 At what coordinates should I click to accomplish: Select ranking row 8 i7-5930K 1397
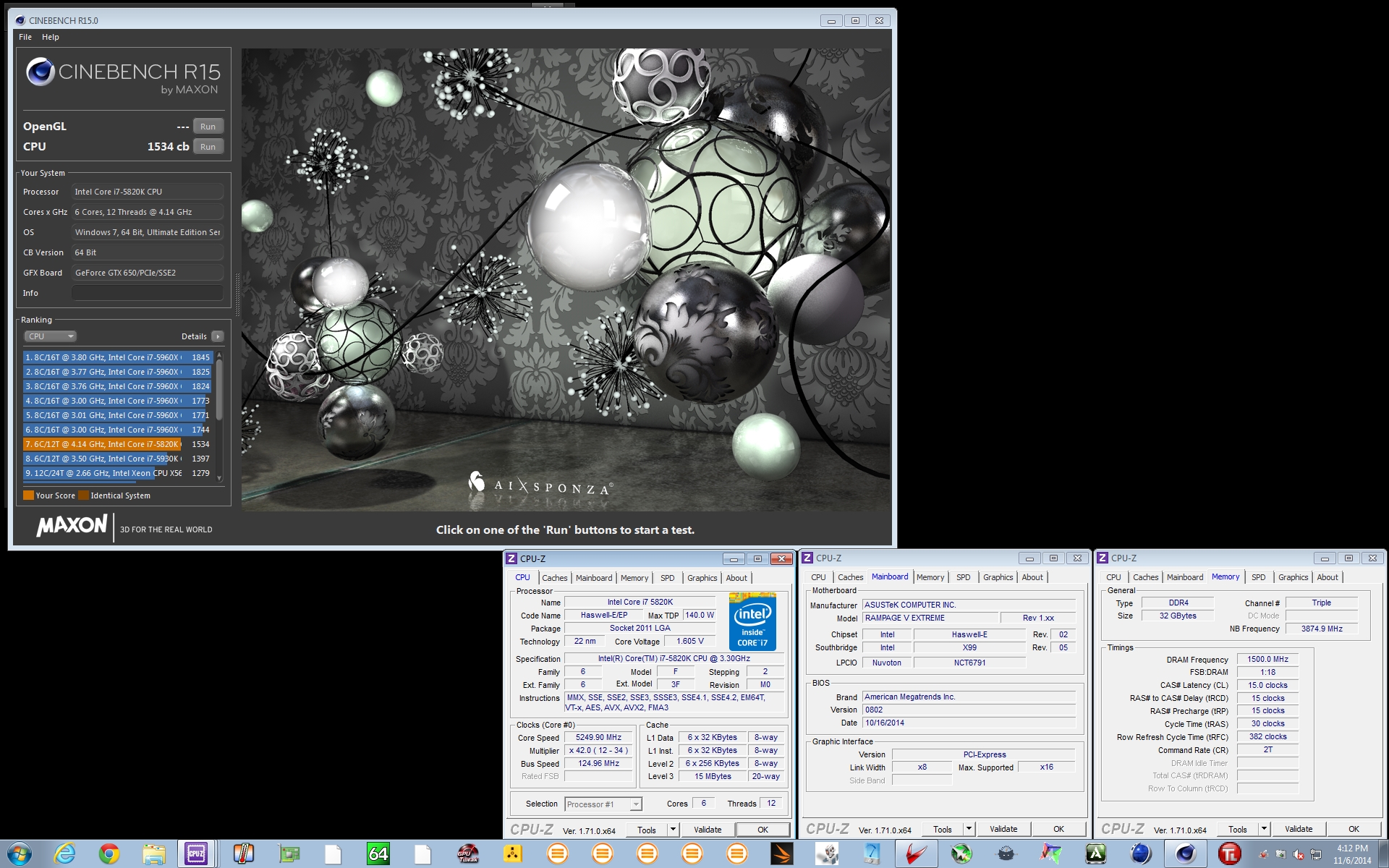tap(117, 459)
